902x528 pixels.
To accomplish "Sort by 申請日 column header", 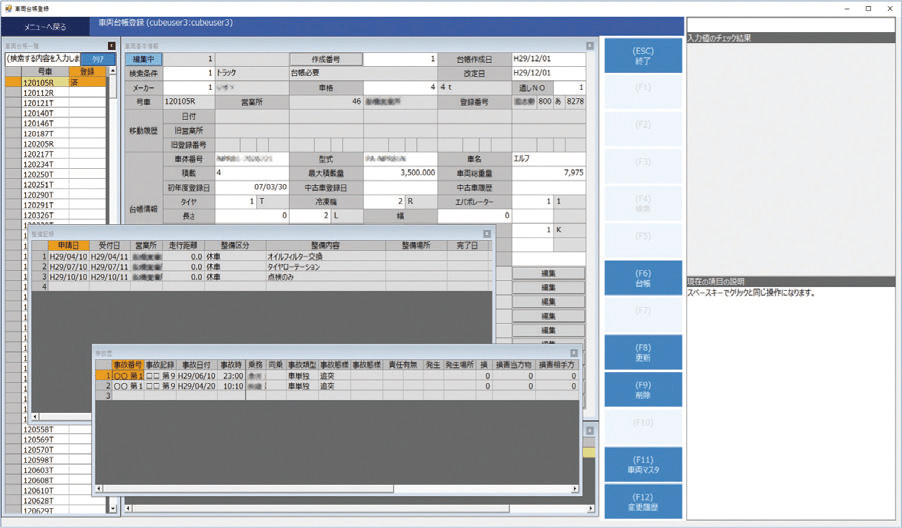I will 68,245.
